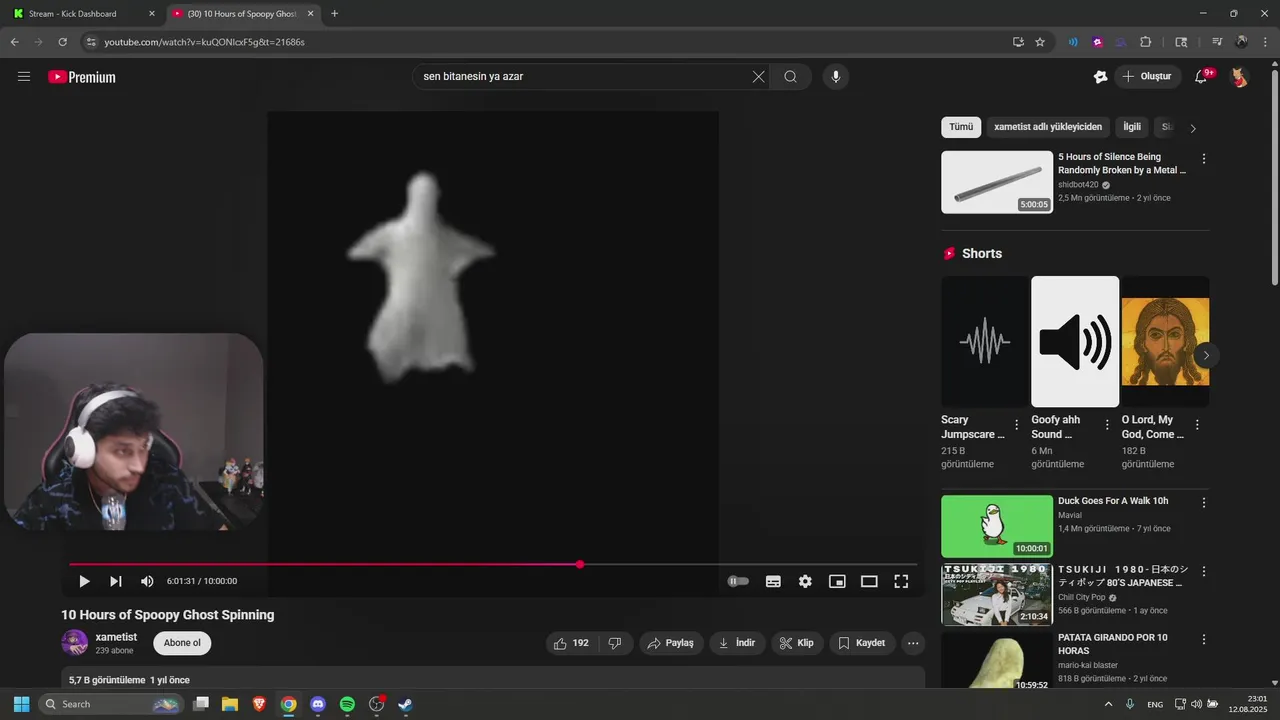Open Goofy ahh Sound short thumbnail
Screen dimensions: 1280x720
click(x=1075, y=341)
